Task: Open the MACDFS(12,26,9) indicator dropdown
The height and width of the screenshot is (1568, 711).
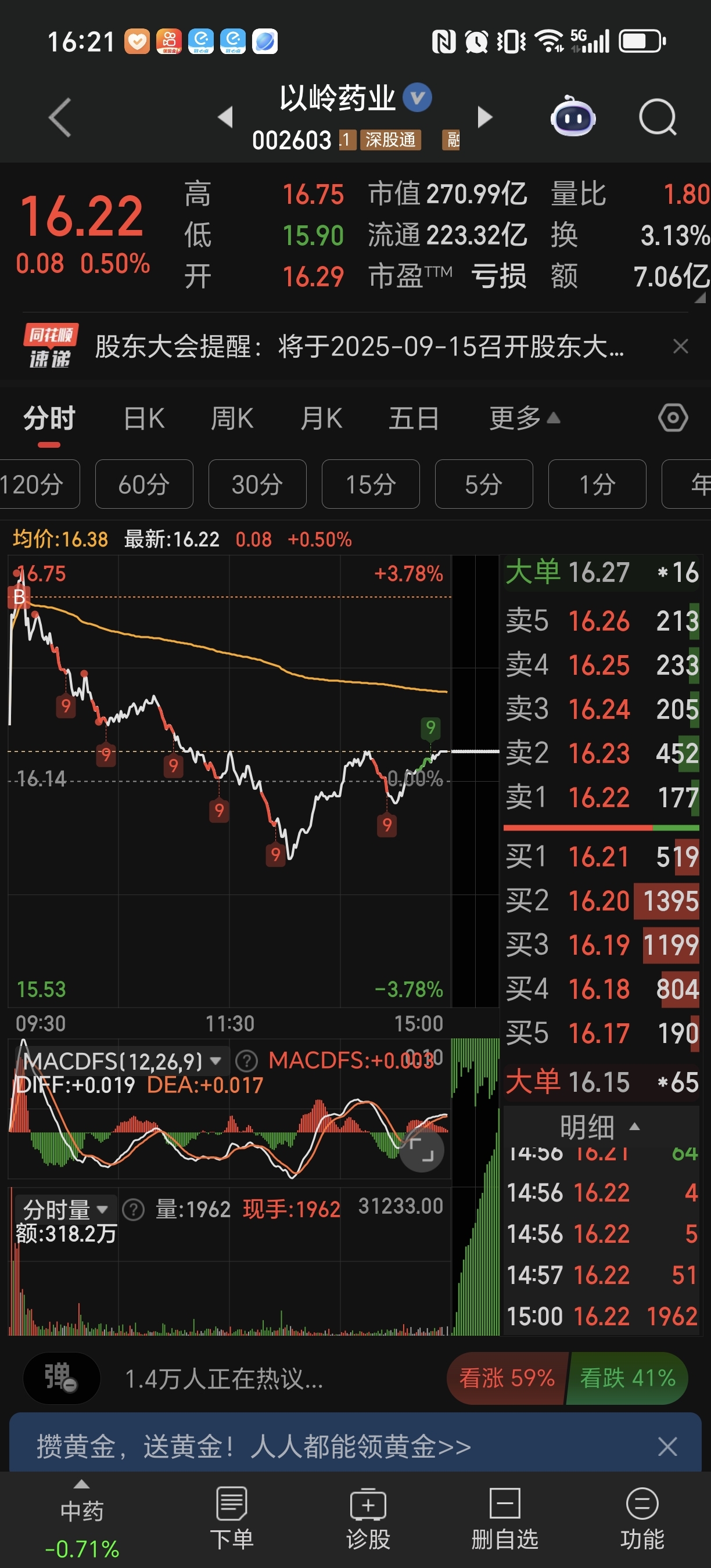Action: coord(122,1062)
